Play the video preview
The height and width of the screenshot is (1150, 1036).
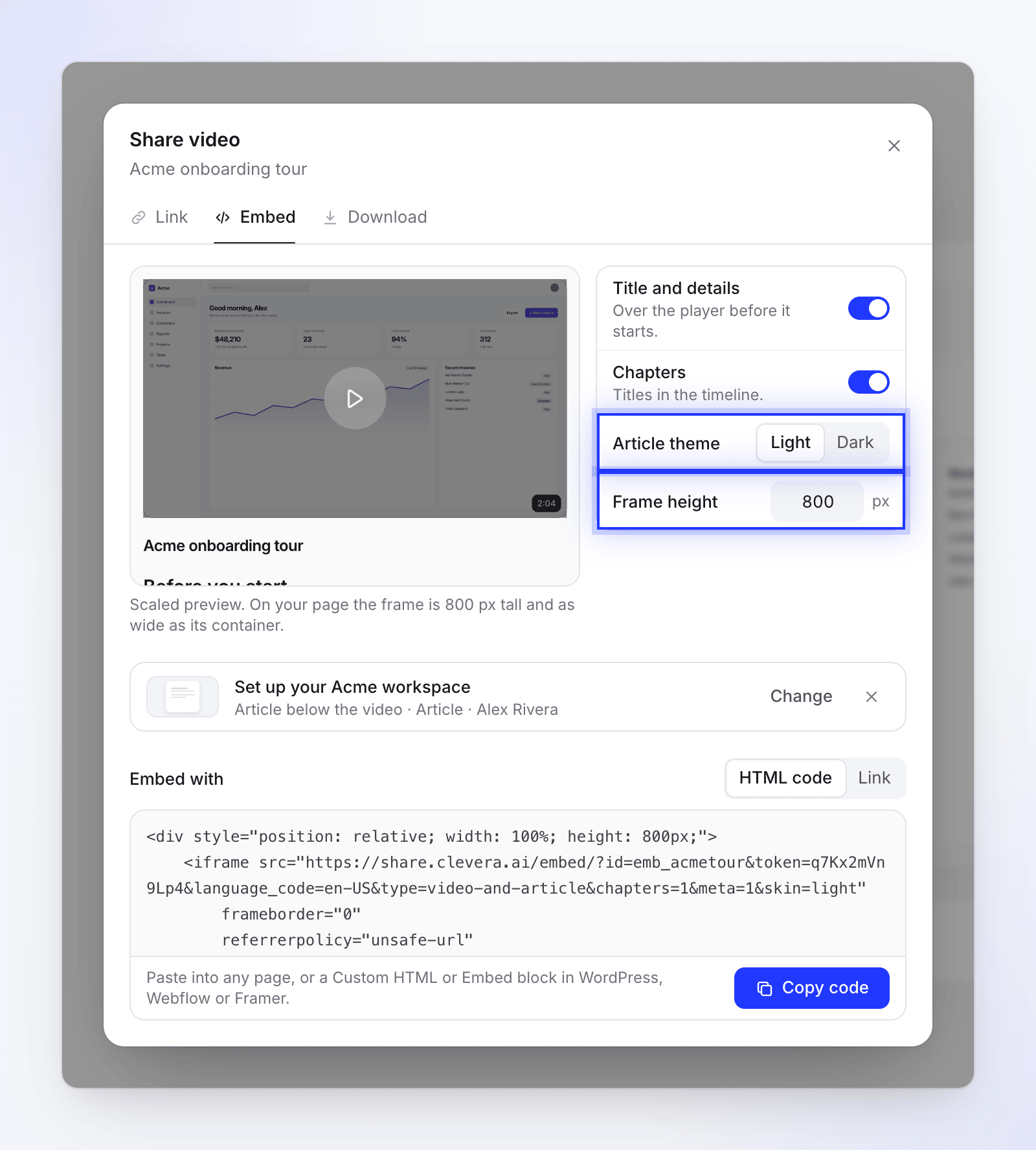(x=355, y=398)
